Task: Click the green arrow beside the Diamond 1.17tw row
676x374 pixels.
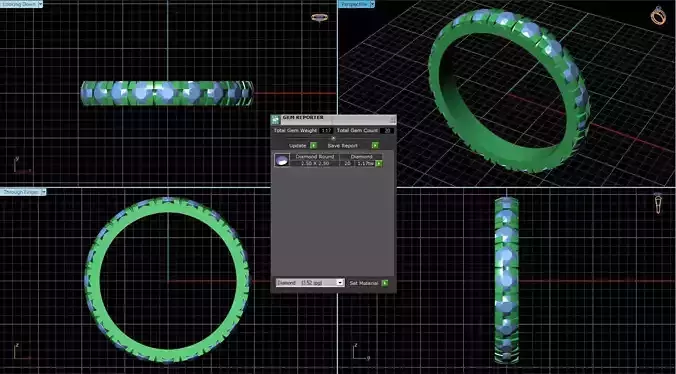Action: click(x=379, y=164)
